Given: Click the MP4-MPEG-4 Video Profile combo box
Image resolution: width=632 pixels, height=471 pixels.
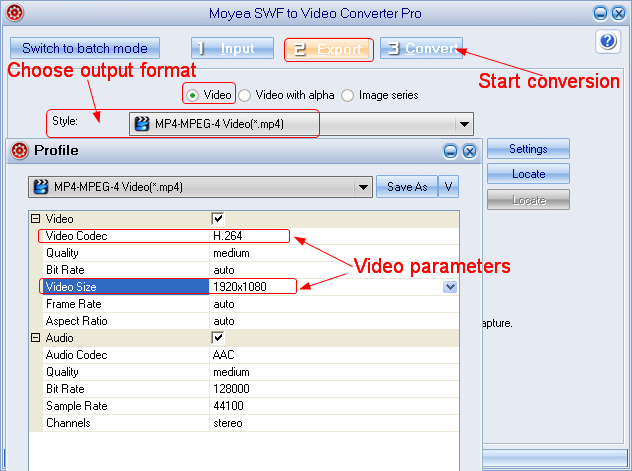Looking at the screenshot, I should coord(200,187).
